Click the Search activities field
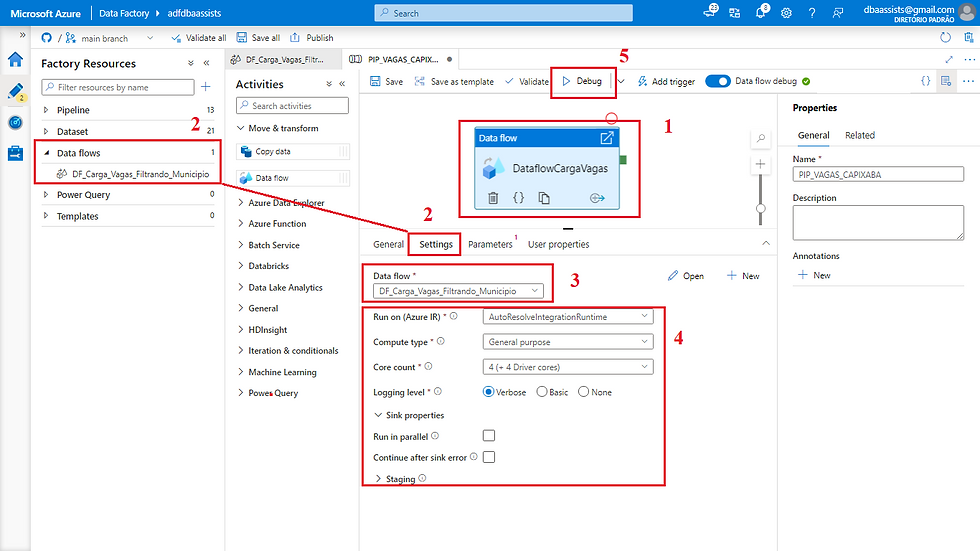The height and width of the screenshot is (551, 980). 292,106
